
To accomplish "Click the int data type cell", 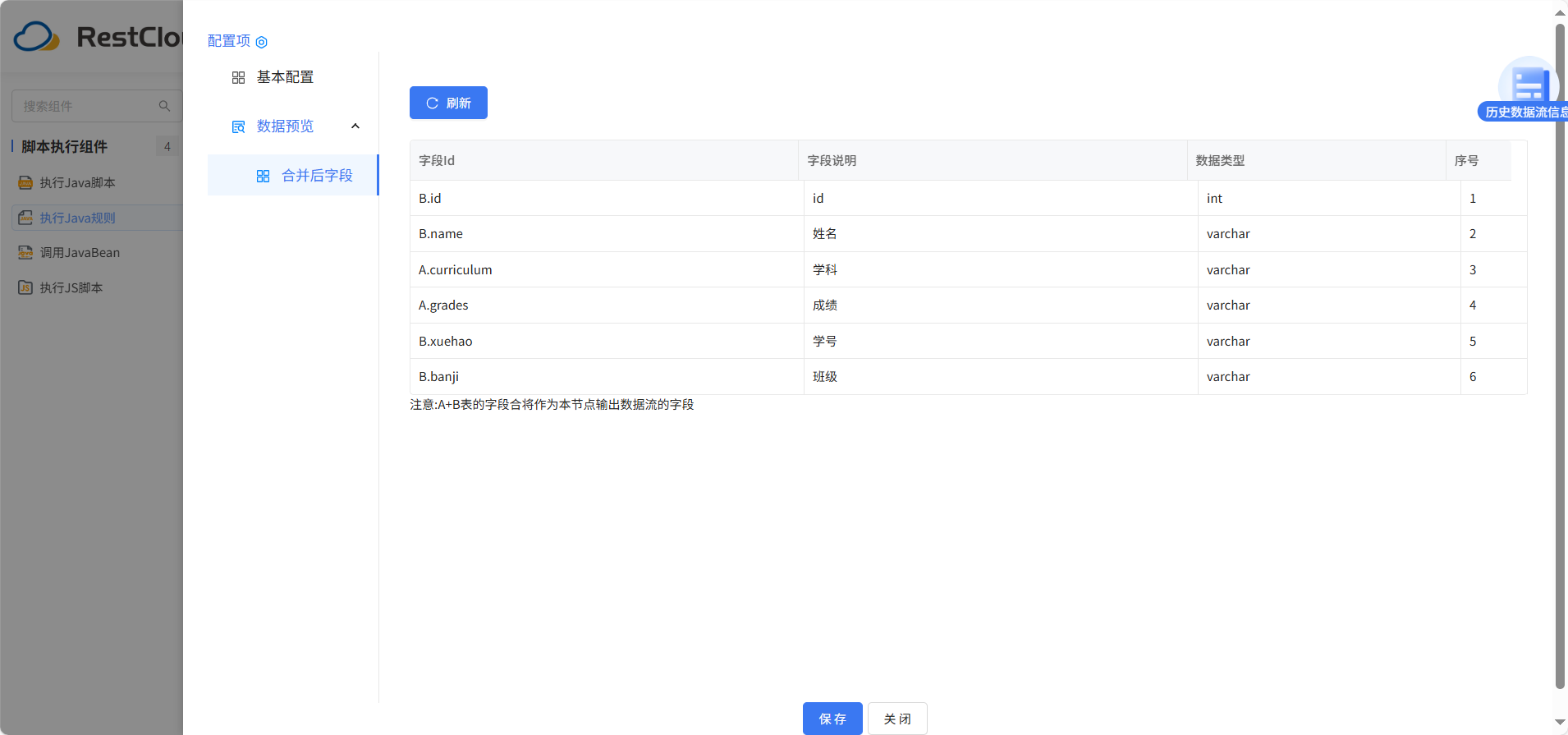I will (1329, 198).
